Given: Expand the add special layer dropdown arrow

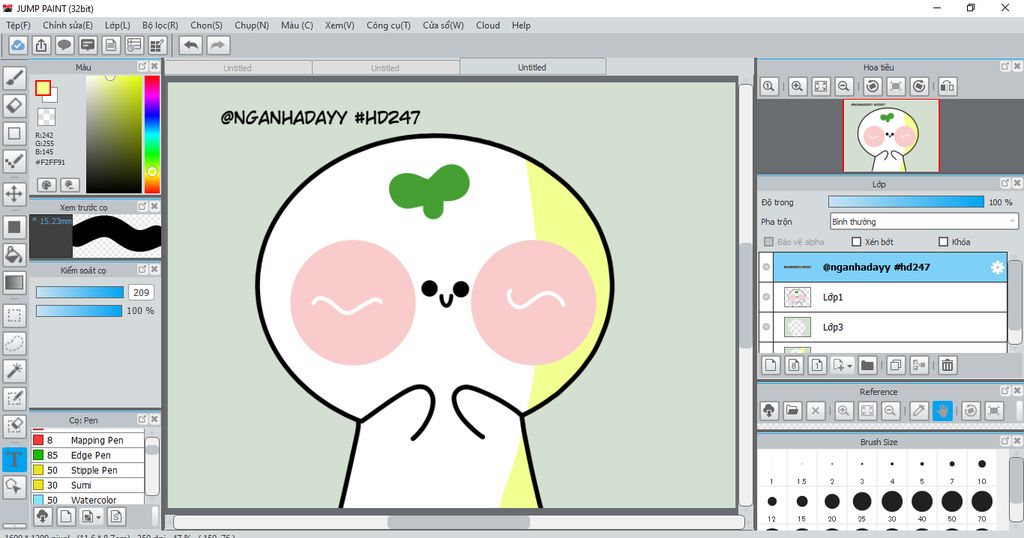Looking at the screenshot, I should point(850,366).
